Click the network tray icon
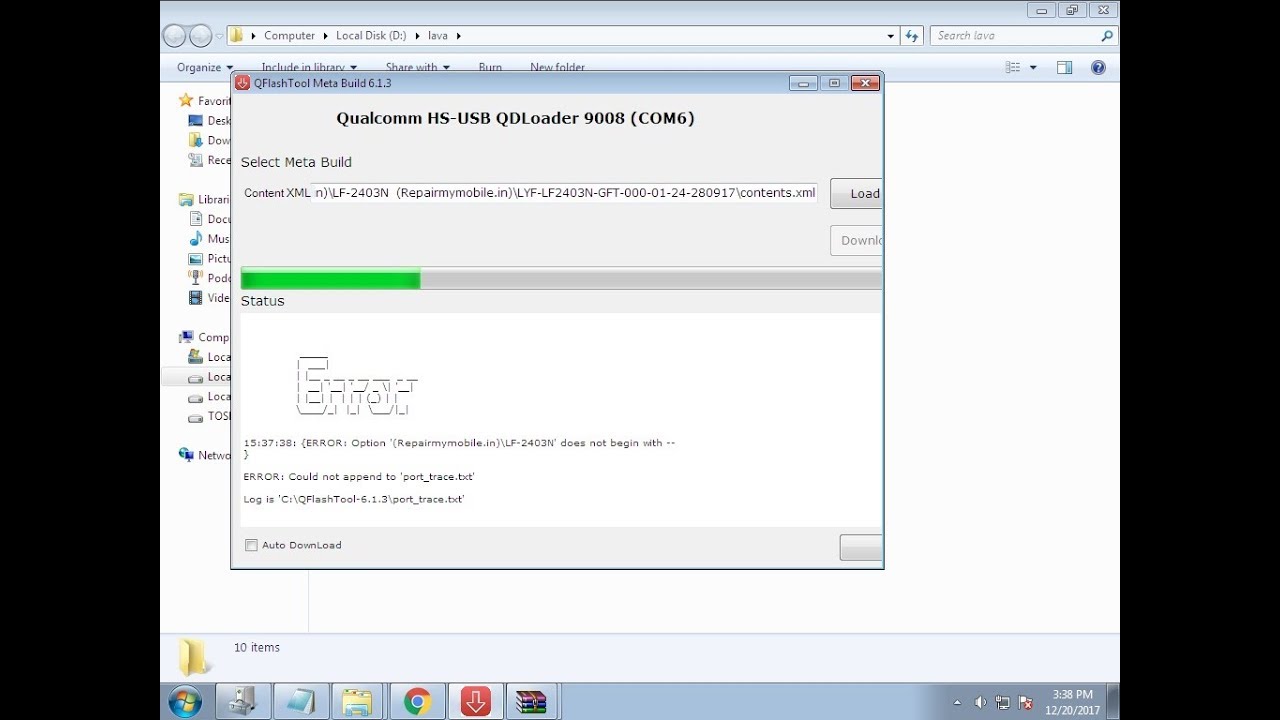Viewport: 1280px width, 720px height. [x=1002, y=703]
